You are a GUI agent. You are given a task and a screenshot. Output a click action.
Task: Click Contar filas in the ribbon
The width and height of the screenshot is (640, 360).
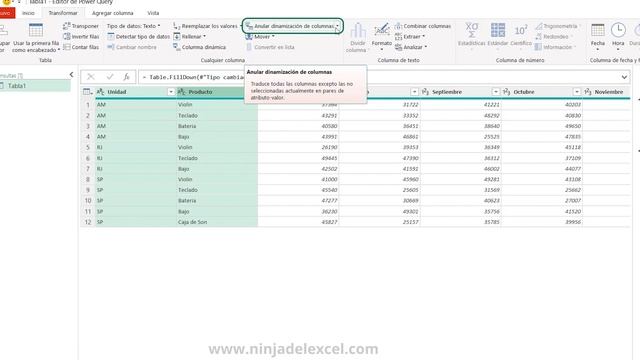[81, 47]
